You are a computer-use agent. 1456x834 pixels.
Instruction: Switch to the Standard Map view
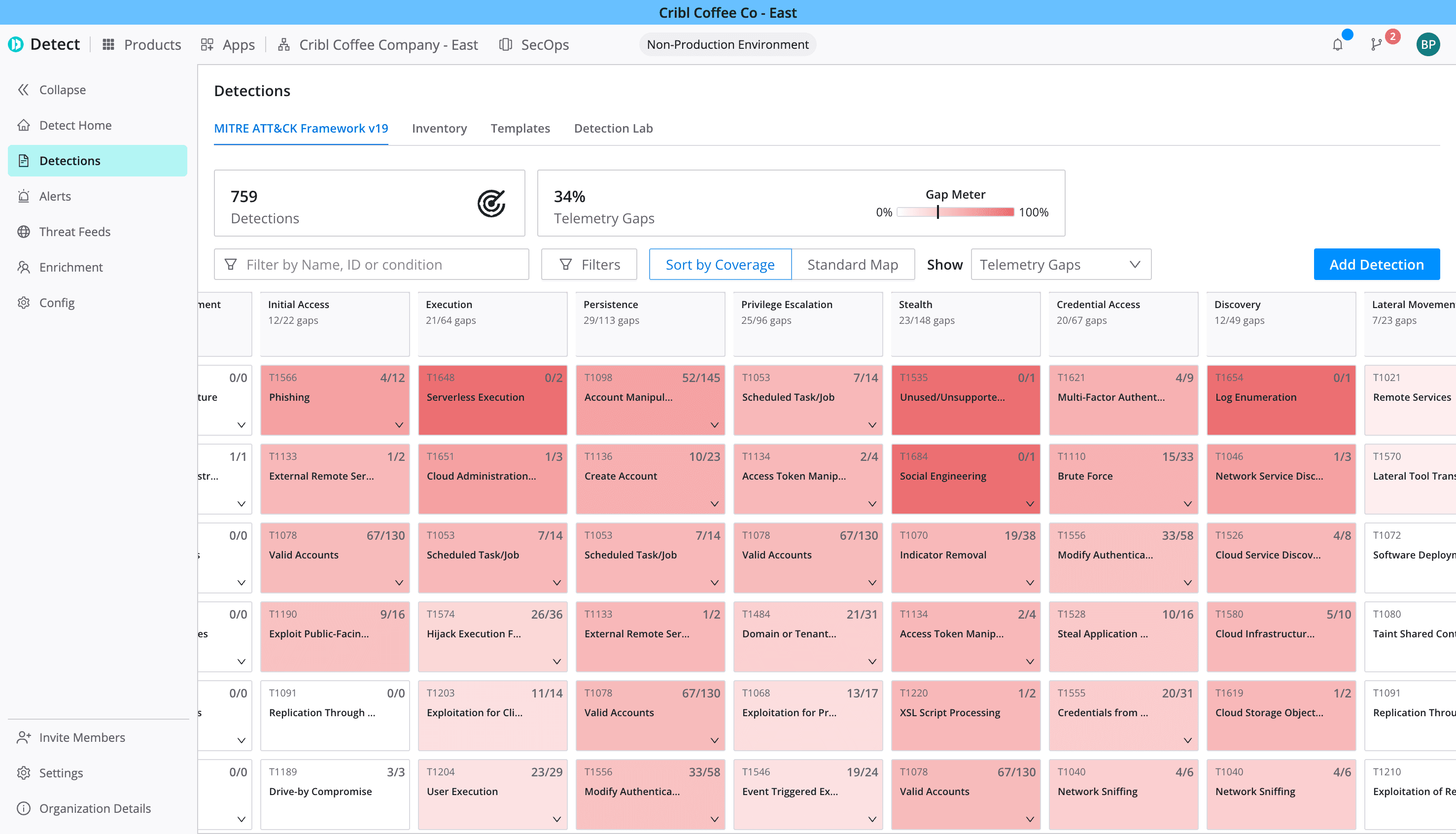point(853,264)
